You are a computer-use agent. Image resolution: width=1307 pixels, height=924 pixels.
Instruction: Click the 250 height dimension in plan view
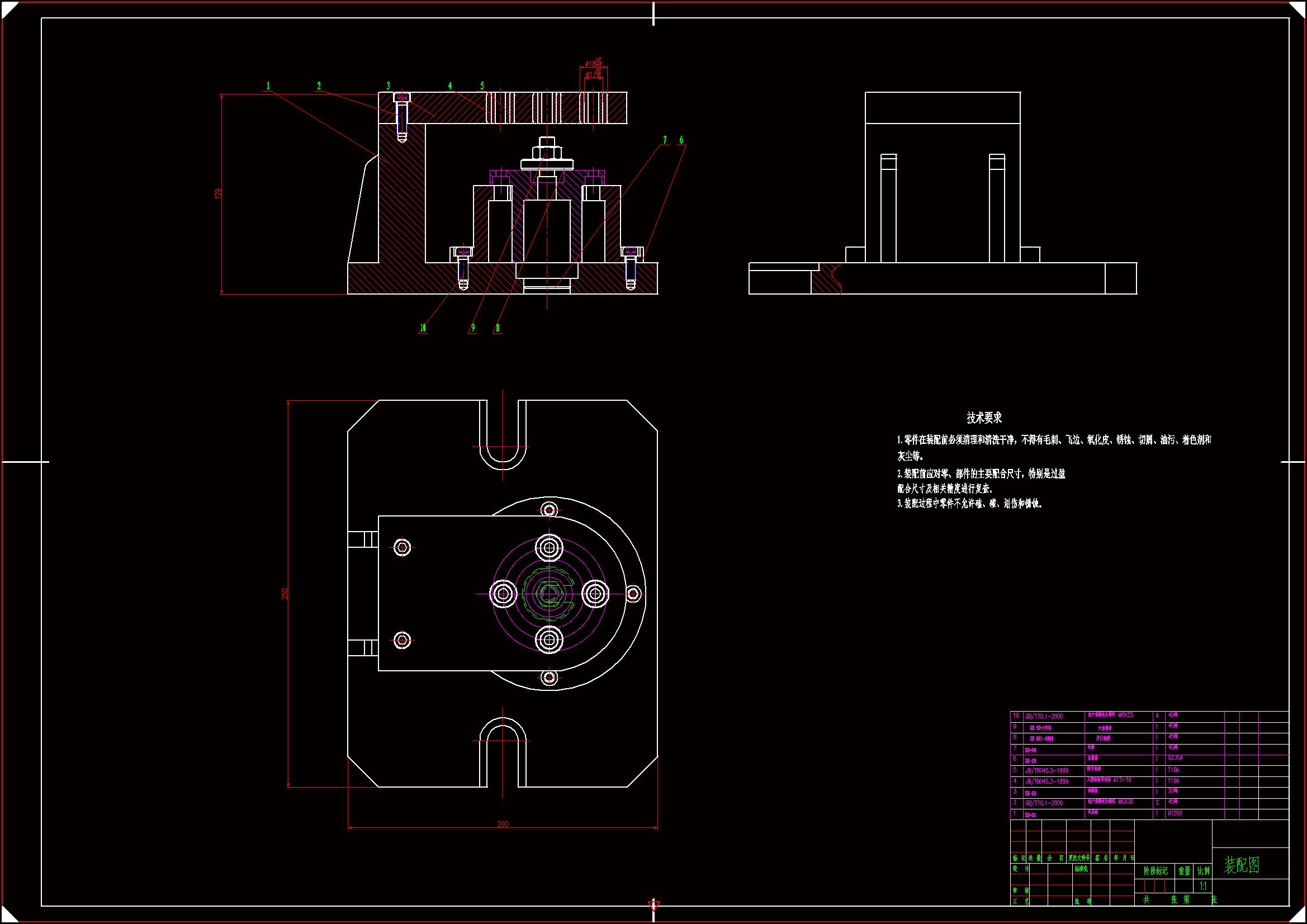click(285, 593)
